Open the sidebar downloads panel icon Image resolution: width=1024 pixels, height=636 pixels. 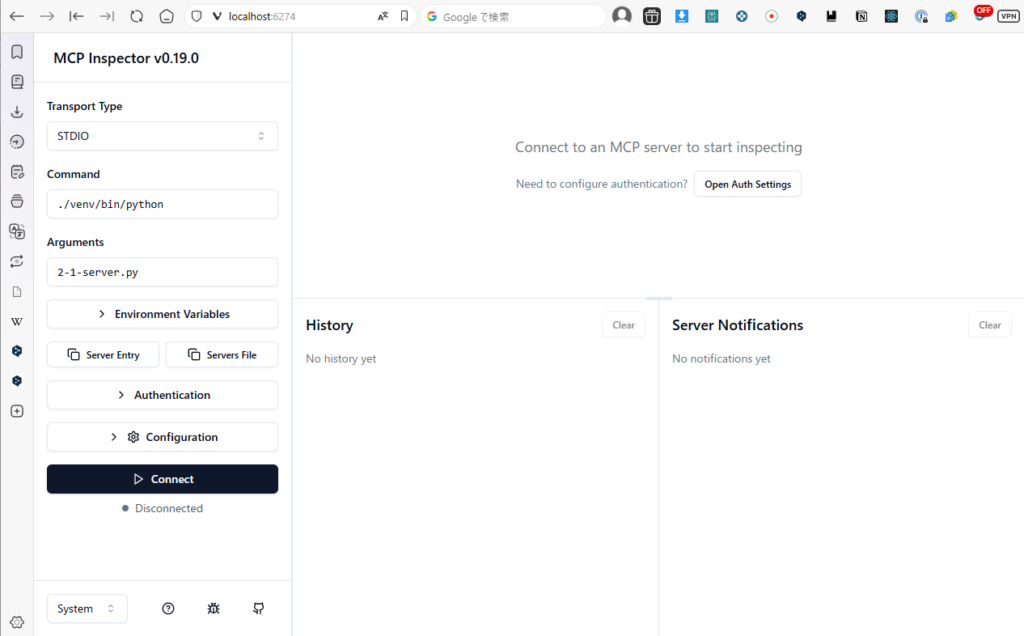[17, 112]
